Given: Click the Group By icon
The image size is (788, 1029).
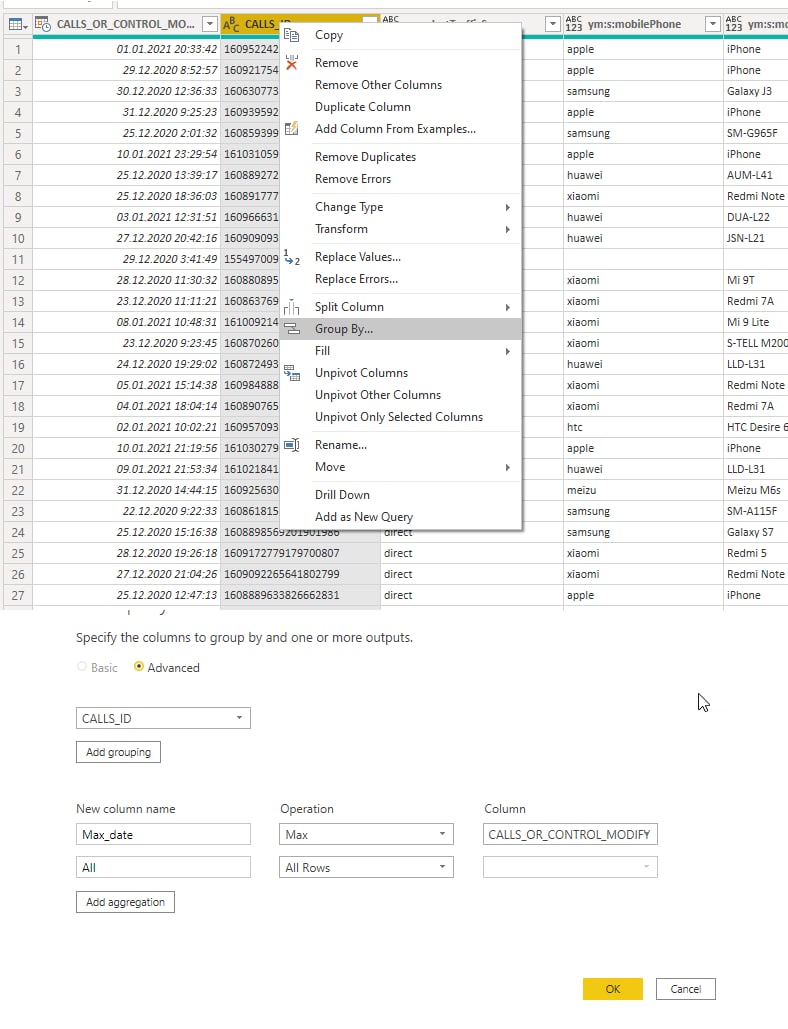Looking at the screenshot, I should [291, 329].
